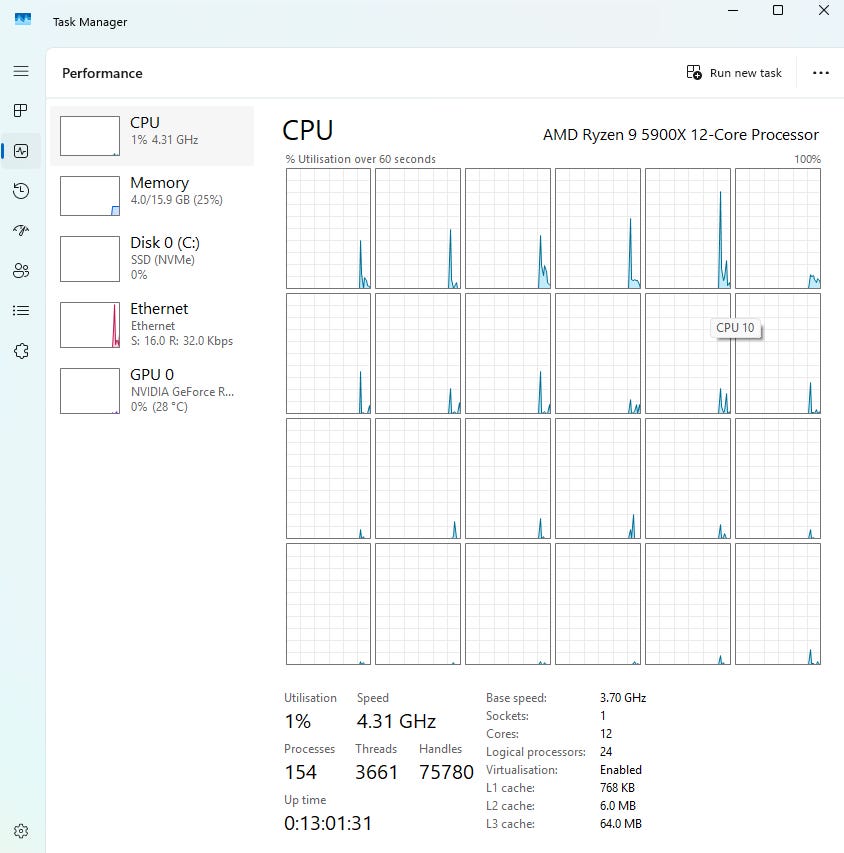Image resolution: width=844 pixels, height=853 pixels.
Task: Select GPU 0 in the resource list
Action: tap(152, 391)
